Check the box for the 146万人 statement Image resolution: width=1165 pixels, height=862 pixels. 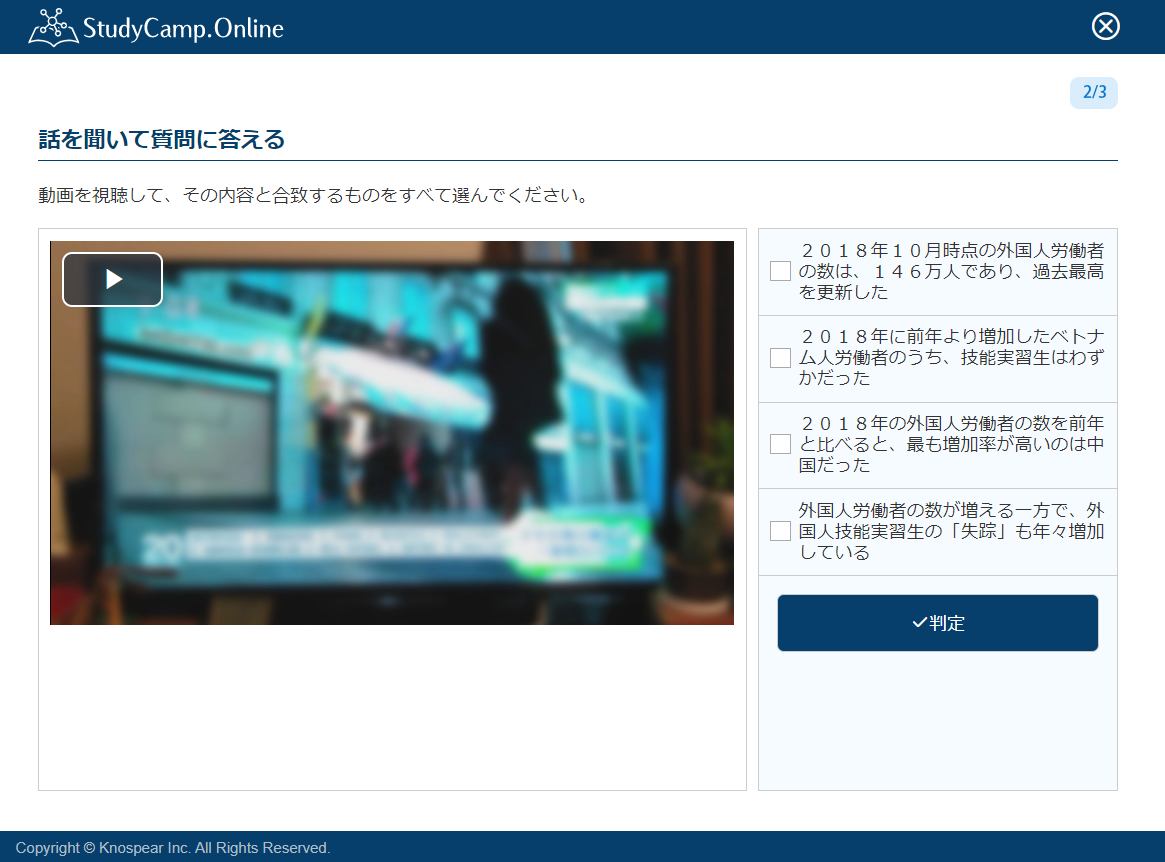780,271
